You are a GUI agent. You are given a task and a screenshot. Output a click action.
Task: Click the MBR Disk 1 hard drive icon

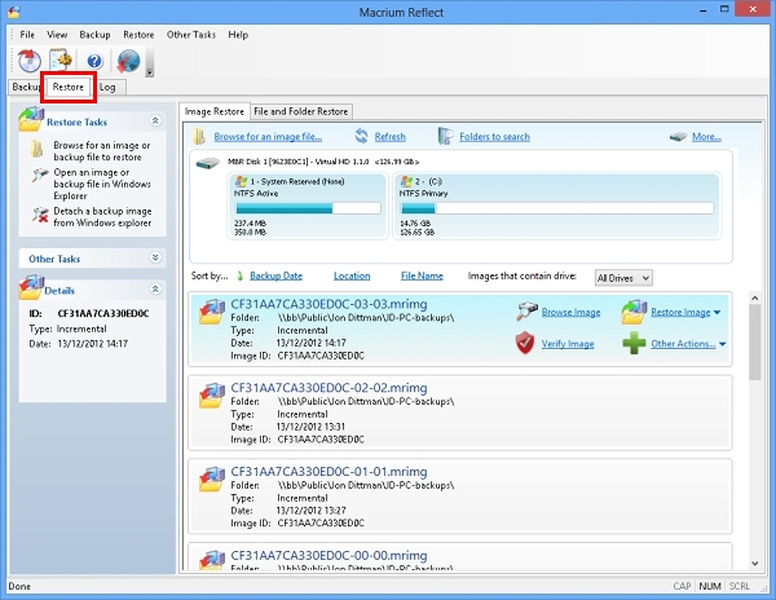tap(207, 163)
